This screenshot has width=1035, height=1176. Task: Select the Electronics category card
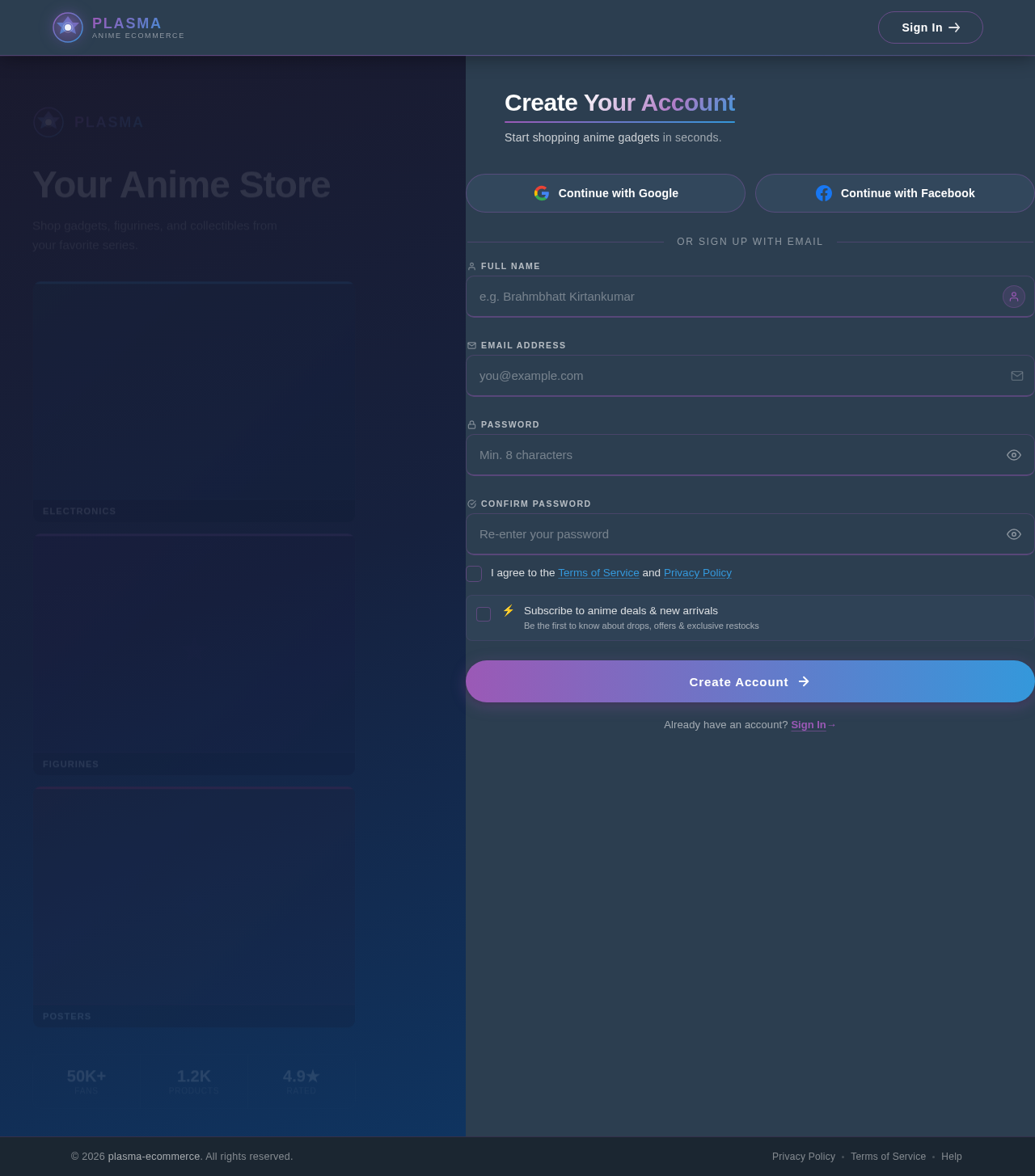[x=194, y=402]
